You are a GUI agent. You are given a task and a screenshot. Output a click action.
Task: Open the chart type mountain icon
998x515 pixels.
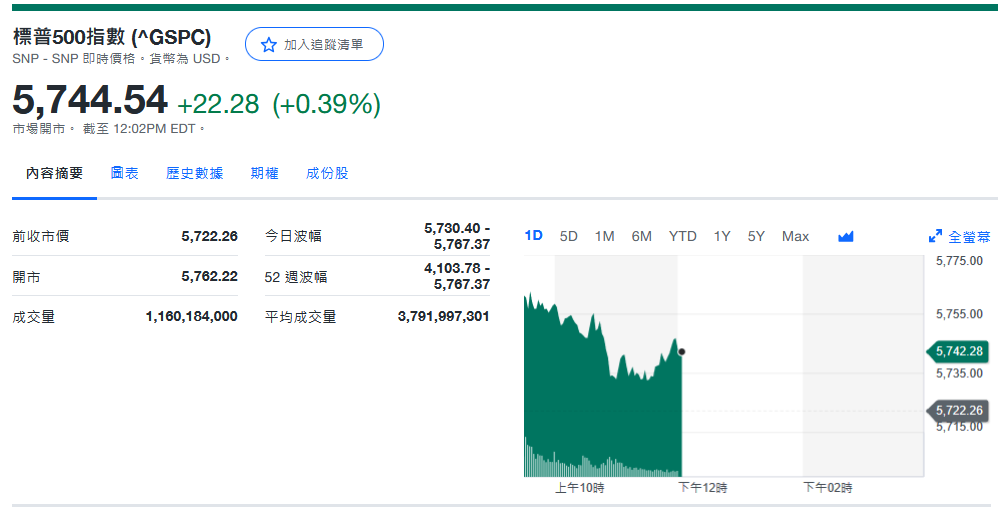[846, 237]
